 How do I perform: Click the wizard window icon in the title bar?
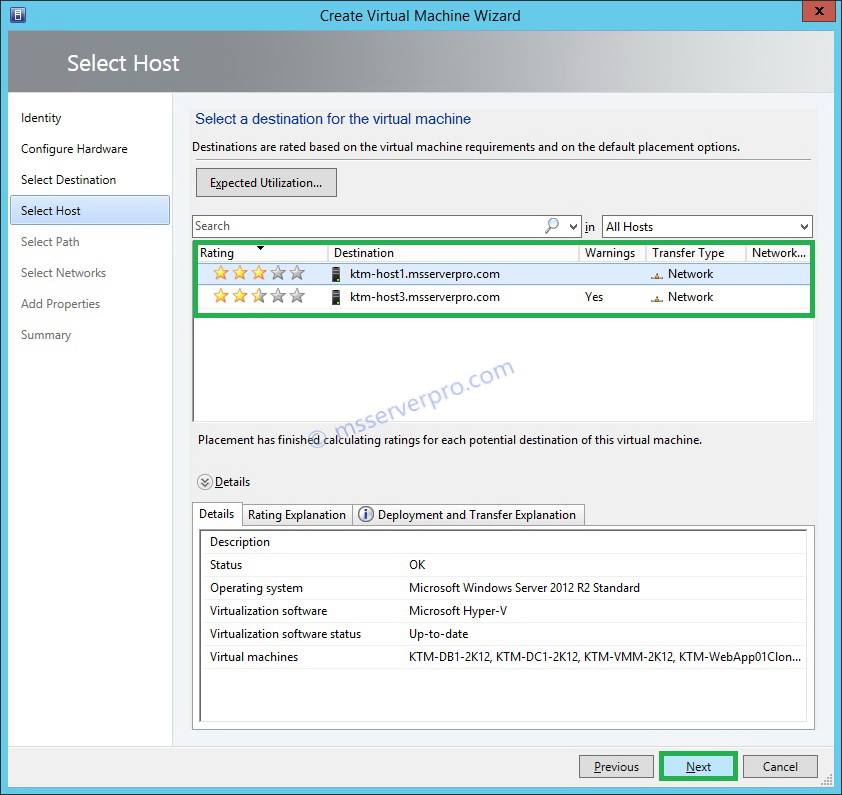click(17, 15)
